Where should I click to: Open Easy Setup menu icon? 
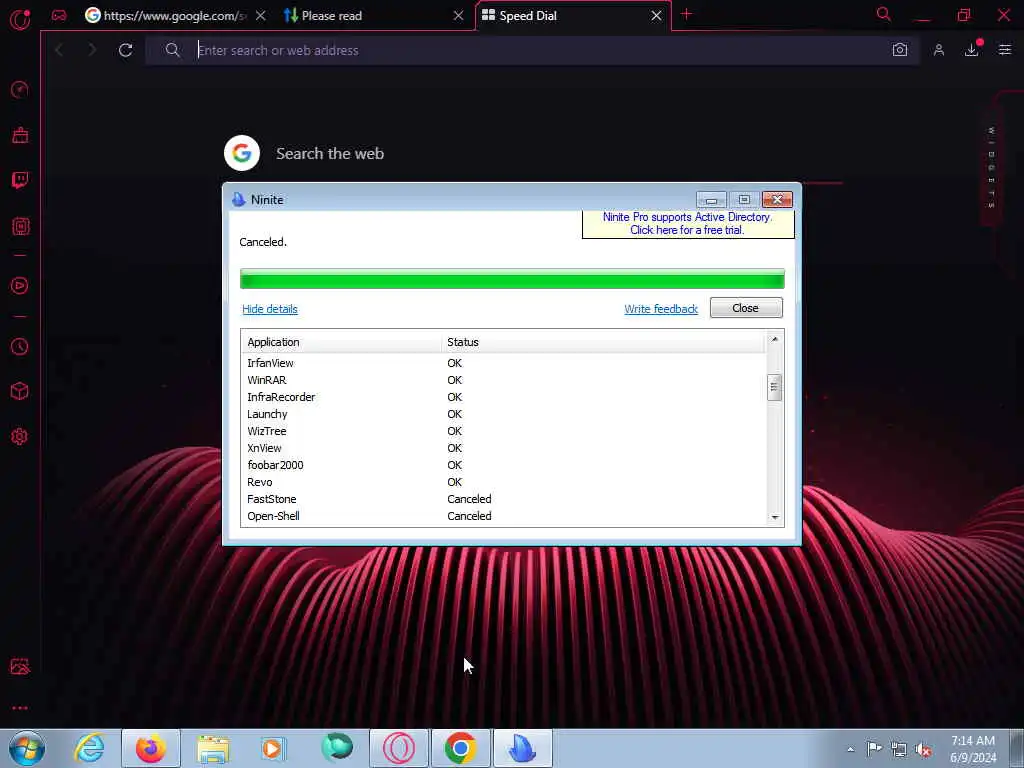(1005, 50)
